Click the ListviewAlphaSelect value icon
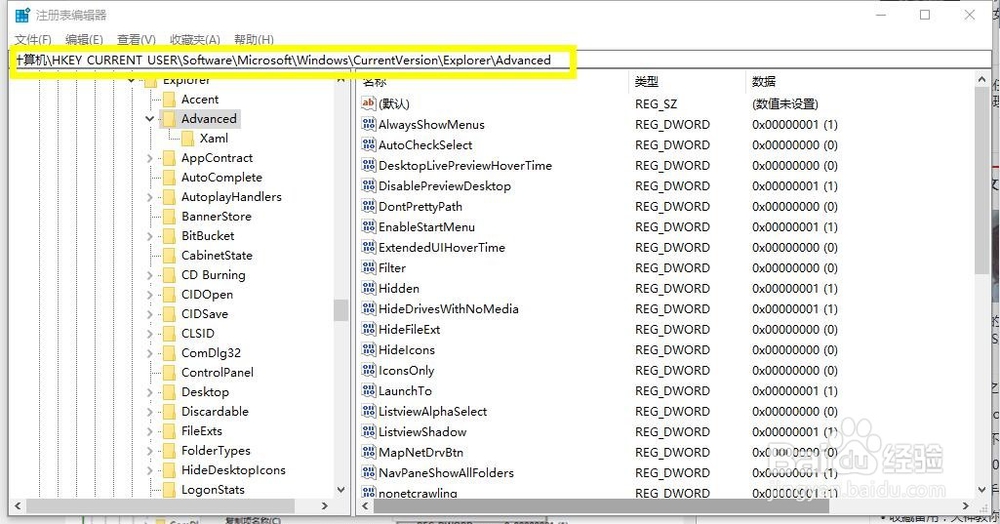The width and height of the screenshot is (1000, 524). coord(369,411)
